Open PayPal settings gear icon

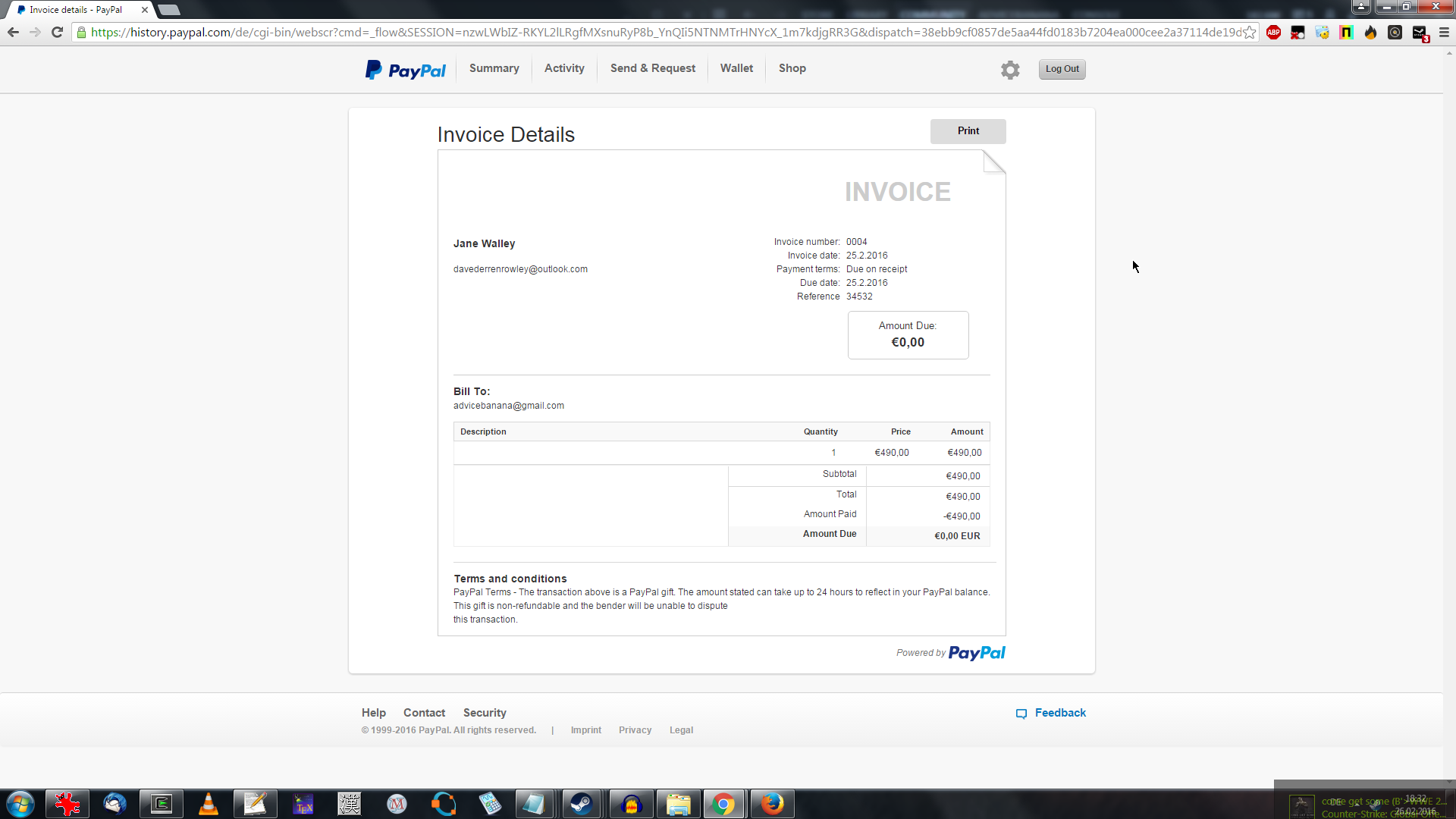click(x=1010, y=70)
